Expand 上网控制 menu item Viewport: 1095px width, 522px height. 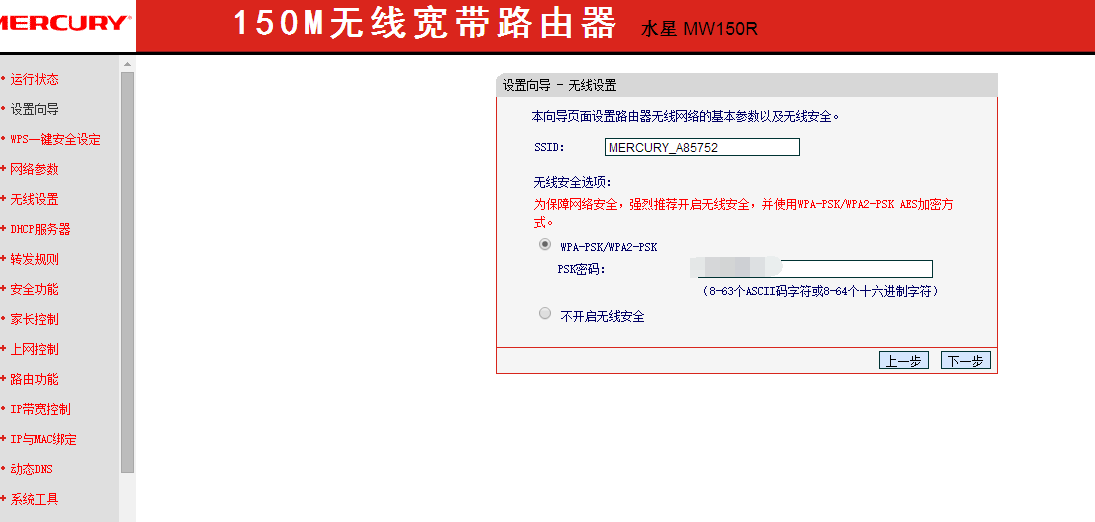(x=34, y=350)
